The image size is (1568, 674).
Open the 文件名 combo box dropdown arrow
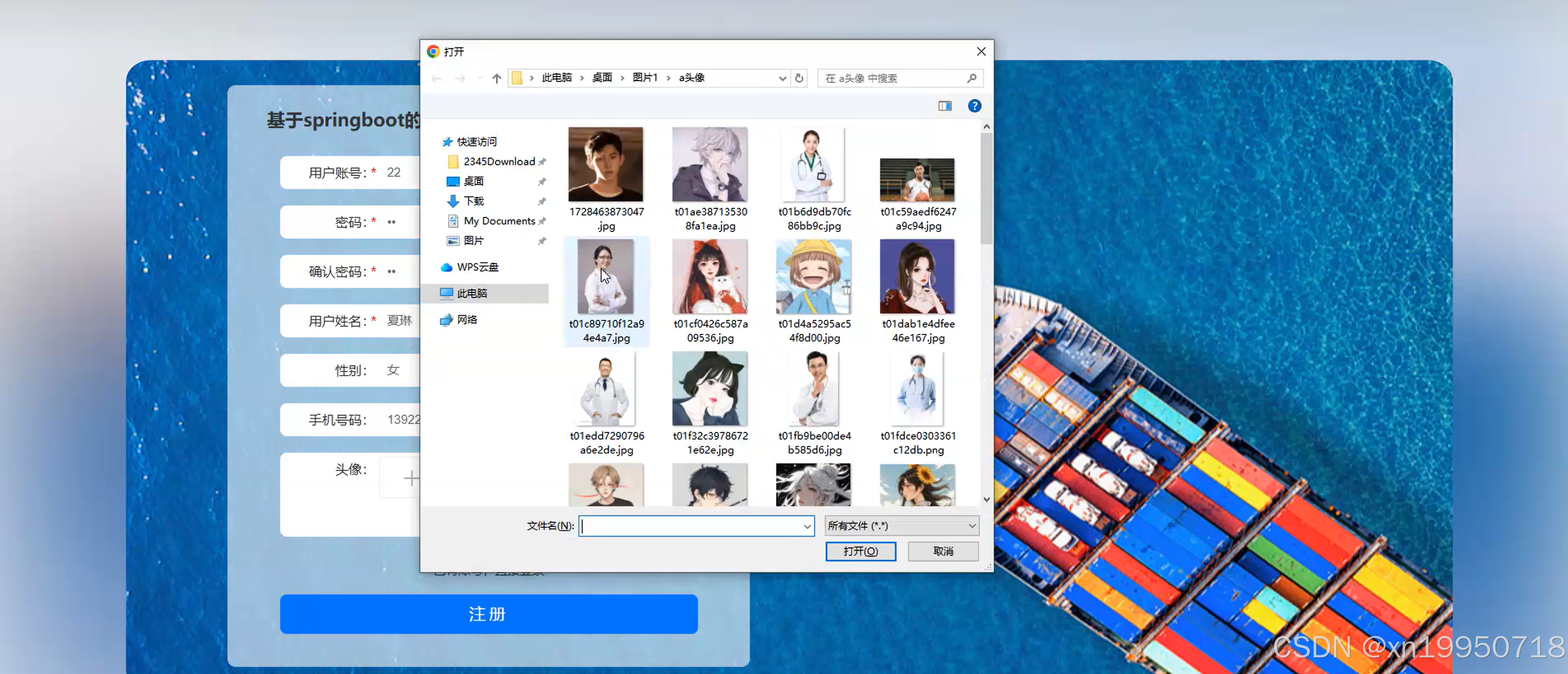[x=807, y=526]
